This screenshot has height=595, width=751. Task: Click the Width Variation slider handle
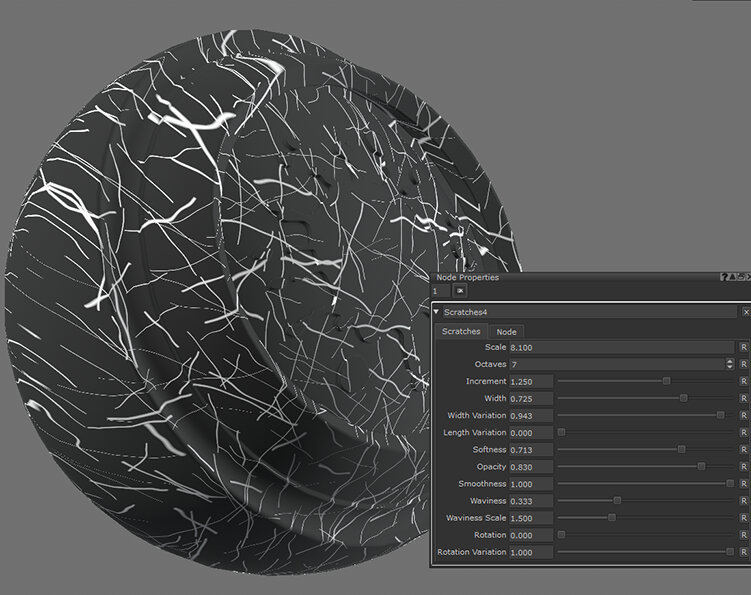[720, 415]
